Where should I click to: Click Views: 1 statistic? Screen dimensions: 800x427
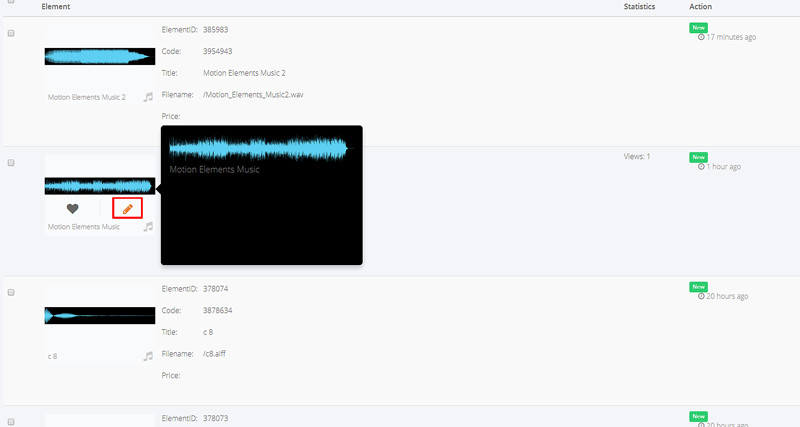(x=637, y=157)
